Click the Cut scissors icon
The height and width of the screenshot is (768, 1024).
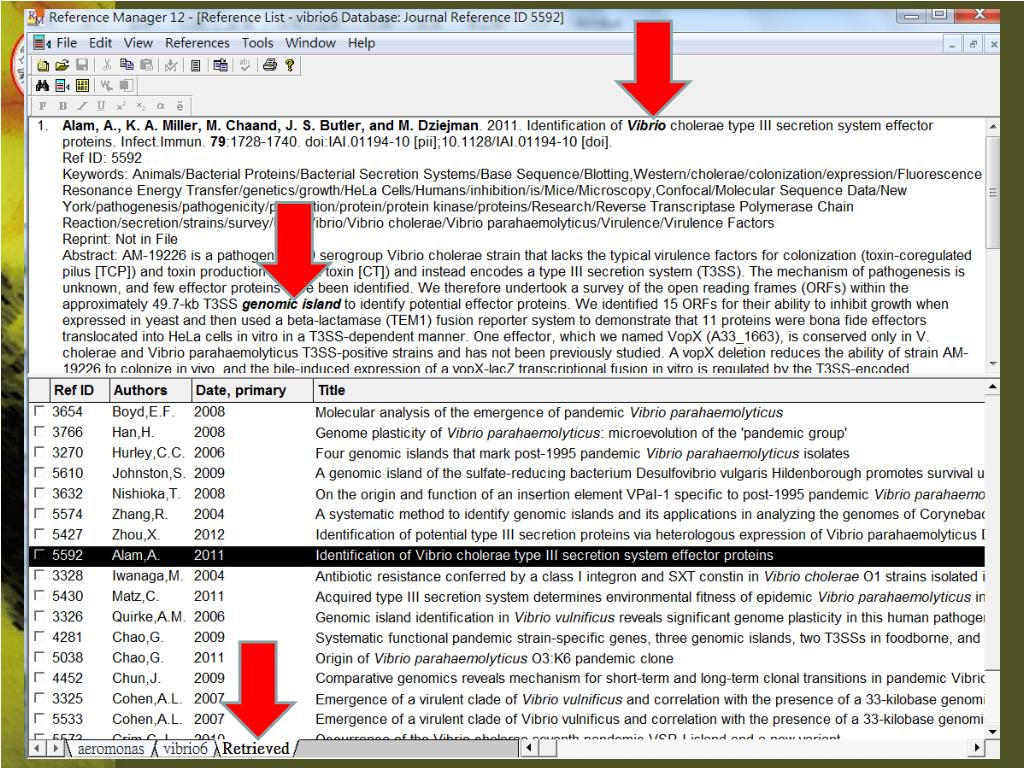pos(106,65)
